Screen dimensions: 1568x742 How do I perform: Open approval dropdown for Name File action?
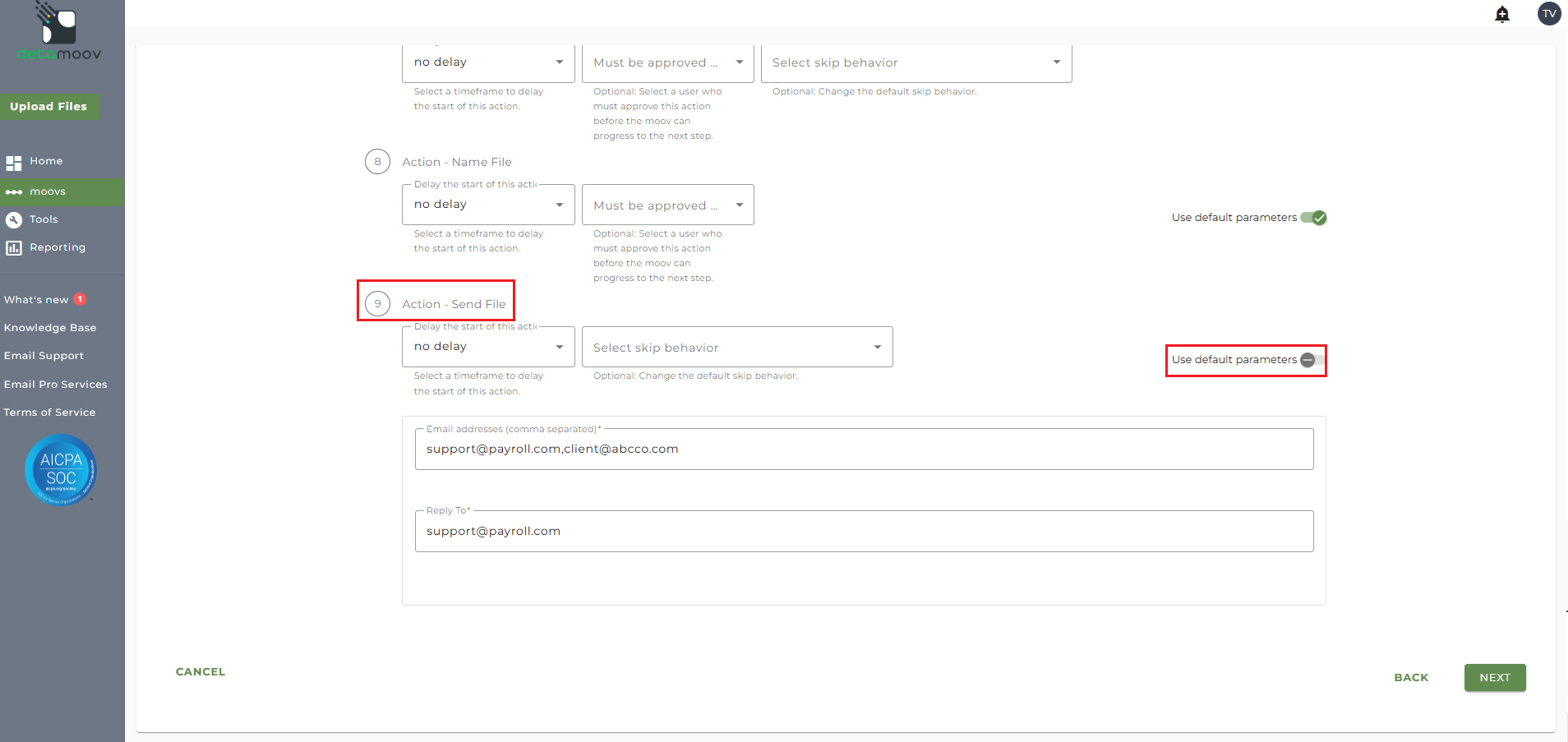pyautogui.click(x=667, y=205)
